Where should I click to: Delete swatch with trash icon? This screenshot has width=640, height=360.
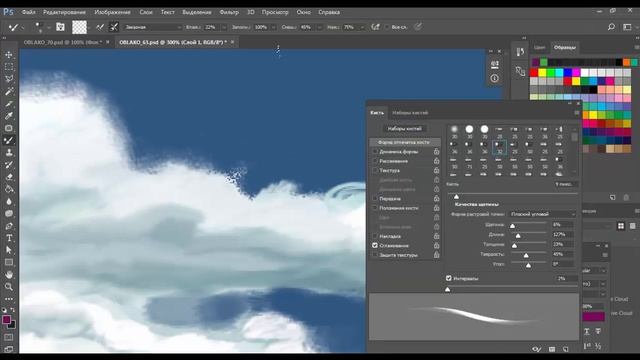click(626, 198)
